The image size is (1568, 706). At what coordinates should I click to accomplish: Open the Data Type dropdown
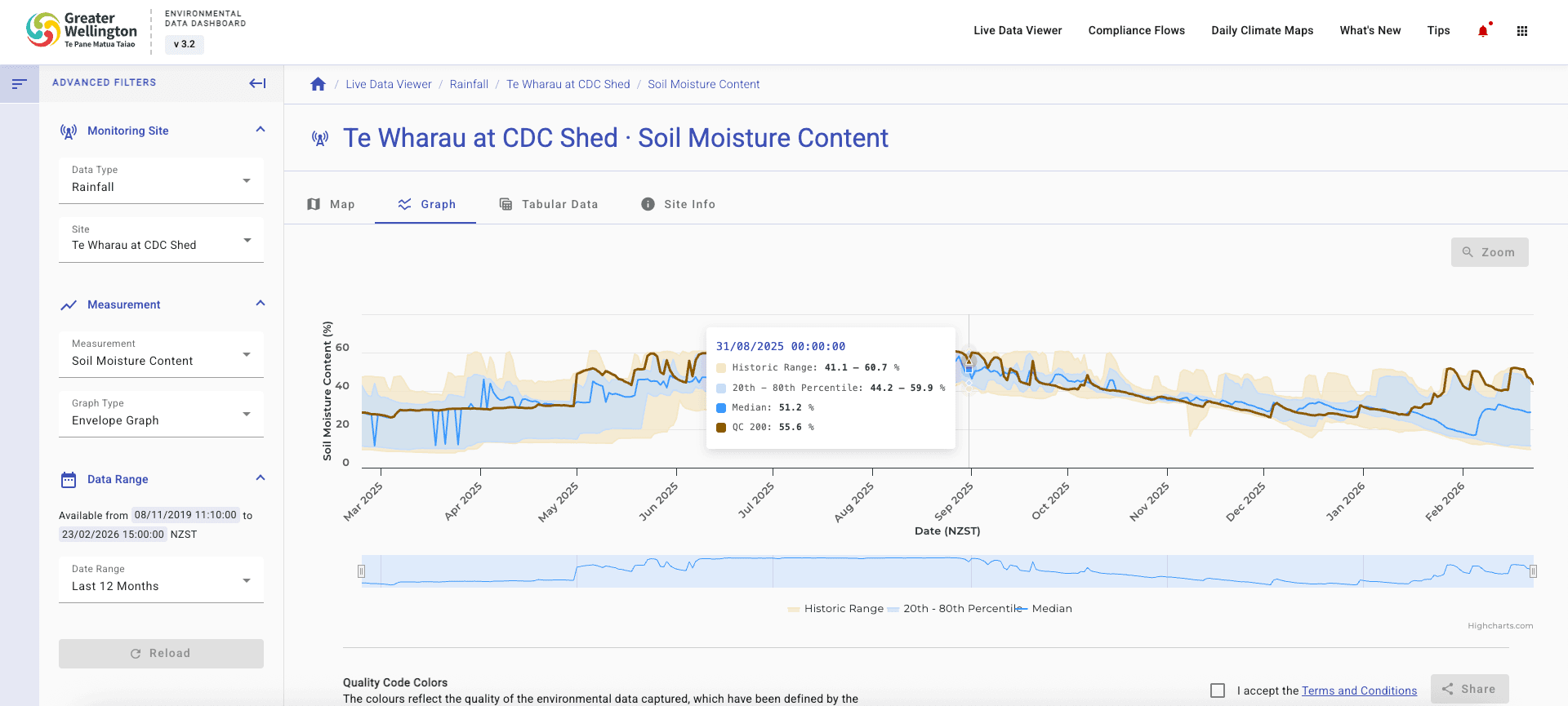pyautogui.click(x=161, y=180)
